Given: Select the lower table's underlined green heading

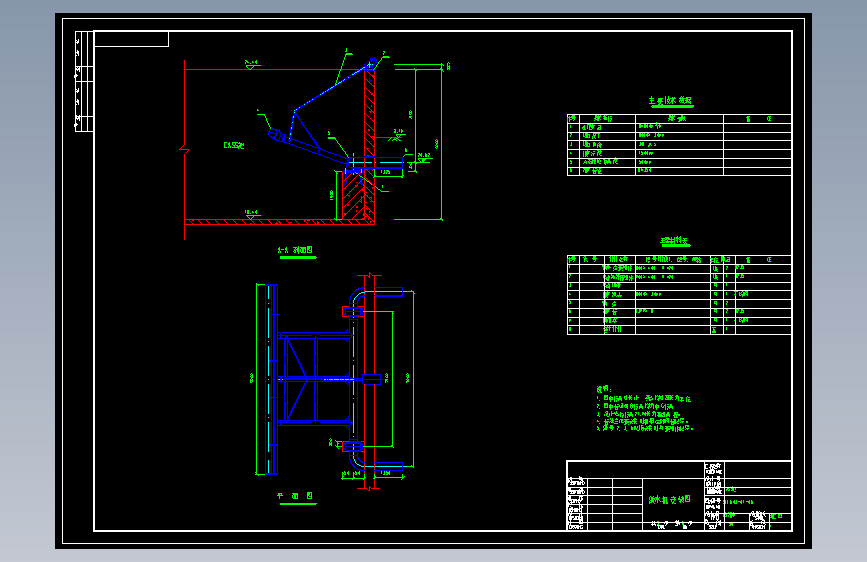Looking at the screenshot, I should [675, 241].
